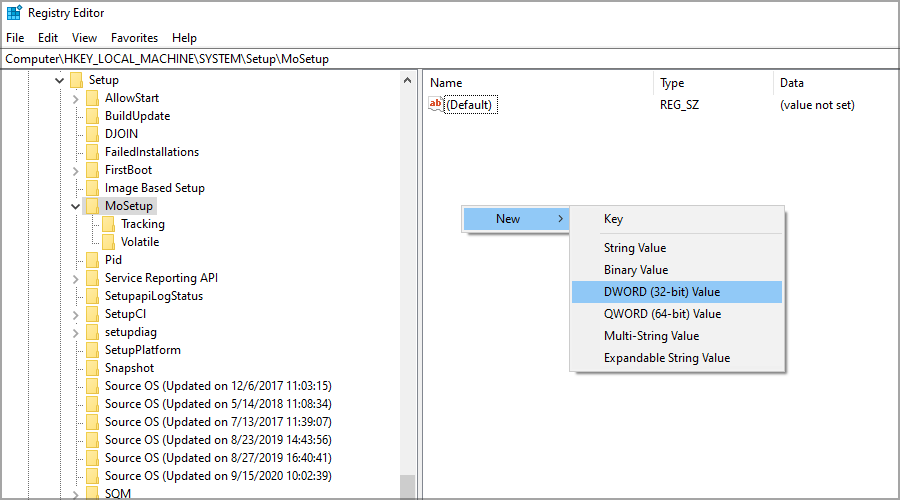This screenshot has width=900, height=500.
Task: Collapse the MoSetup key in tree
Action: point(76,206)
